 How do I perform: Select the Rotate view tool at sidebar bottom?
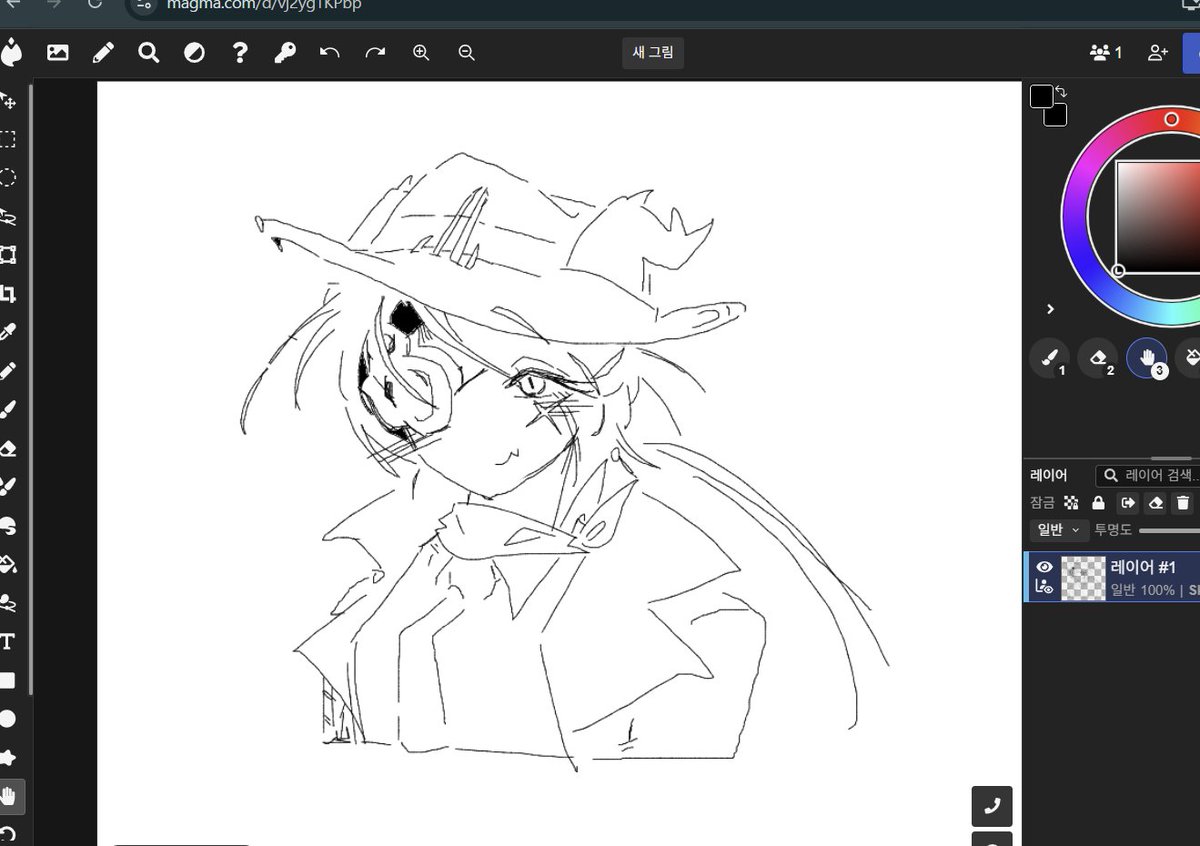pyautogui.click(x=7, y=835)
